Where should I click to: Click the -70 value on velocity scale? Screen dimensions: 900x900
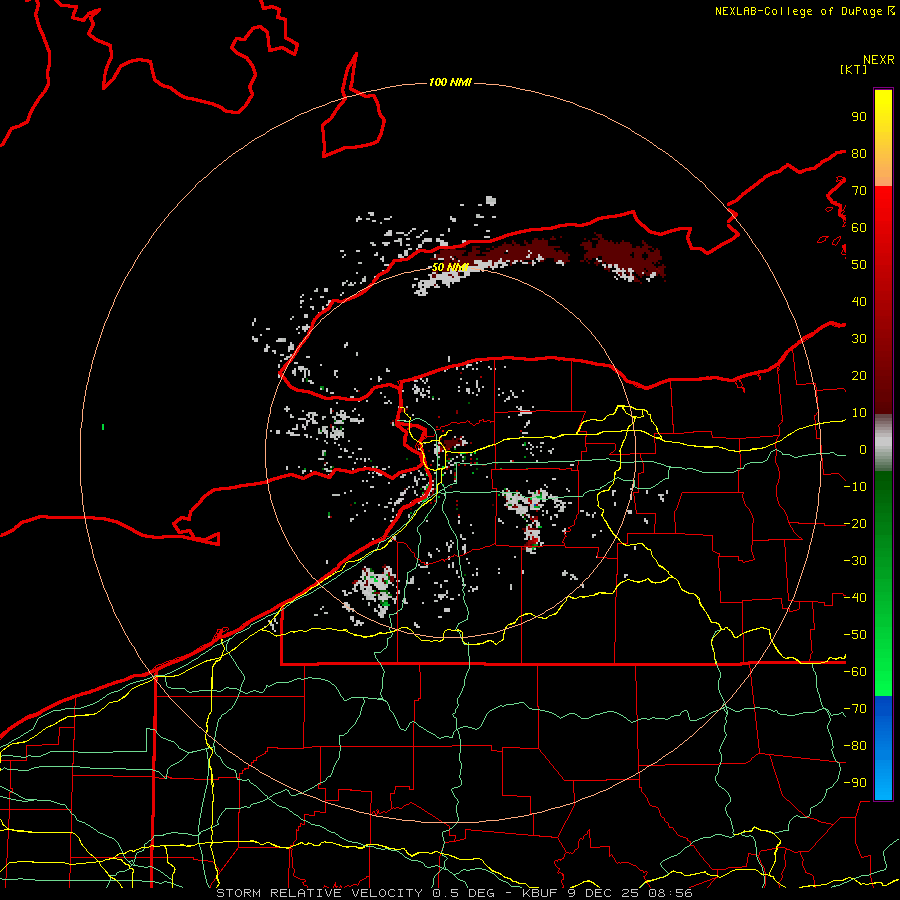[855, 709]
